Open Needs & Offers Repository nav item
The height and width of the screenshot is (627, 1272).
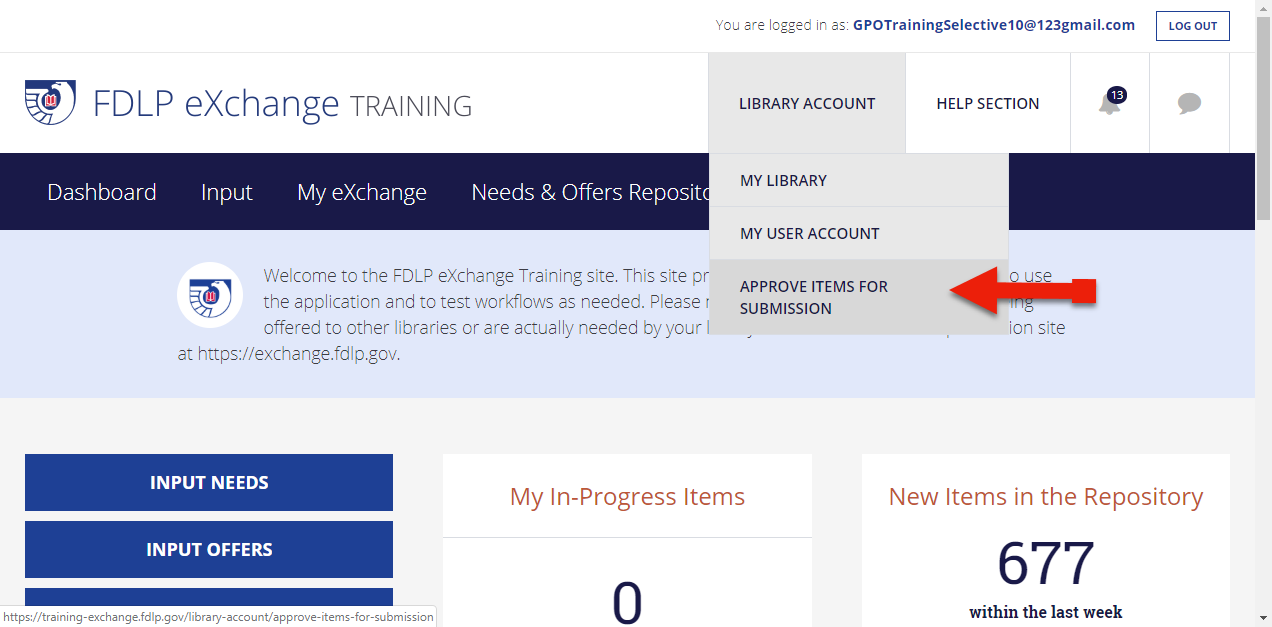tap(590, 192)
